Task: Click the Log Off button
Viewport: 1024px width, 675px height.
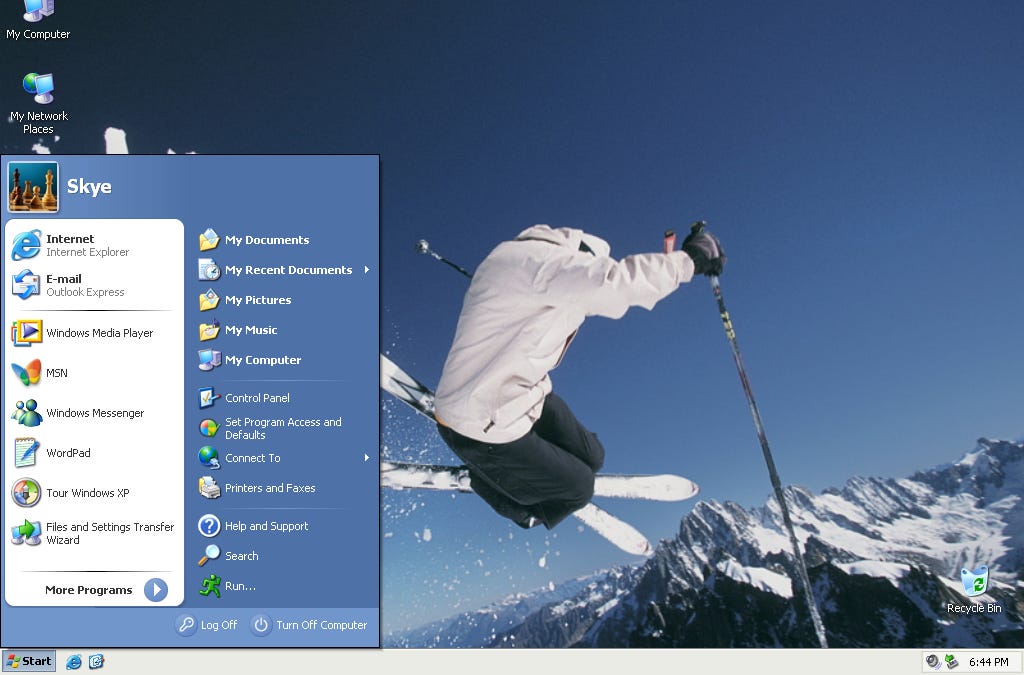Action: [x=207, y=625]
